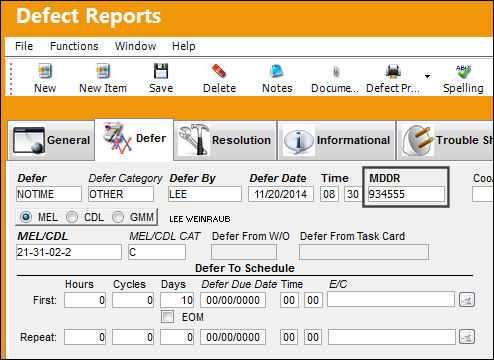Screen dimensions: 494x360
Task: Click the MEL/CDL CAT field C
Action: tap(157, 252)
